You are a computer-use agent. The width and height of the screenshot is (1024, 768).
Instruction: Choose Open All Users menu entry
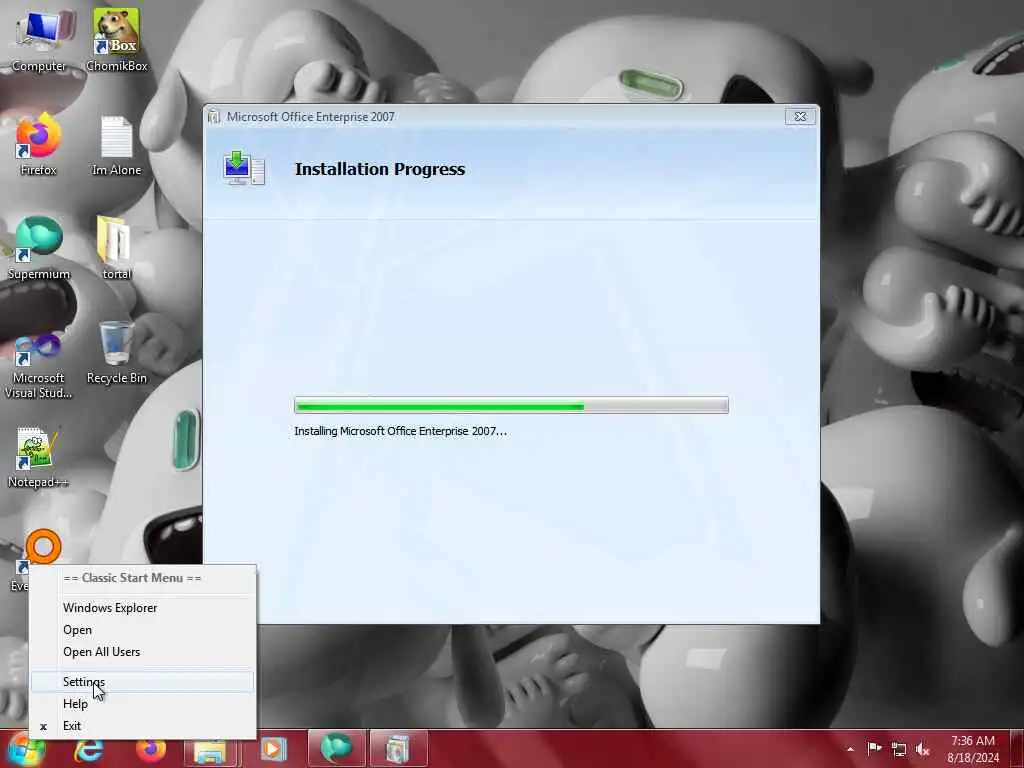142,652
